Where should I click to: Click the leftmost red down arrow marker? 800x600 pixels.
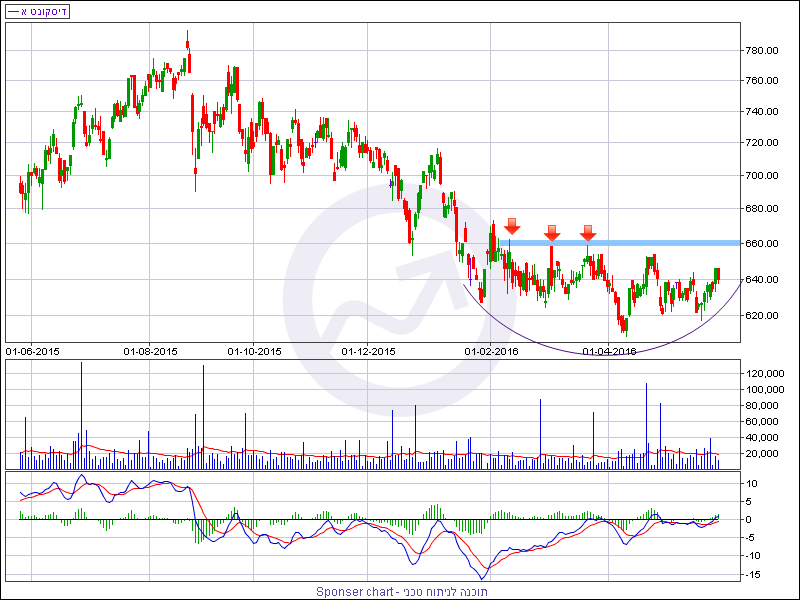pyautogui.click(x=511, y=226)
